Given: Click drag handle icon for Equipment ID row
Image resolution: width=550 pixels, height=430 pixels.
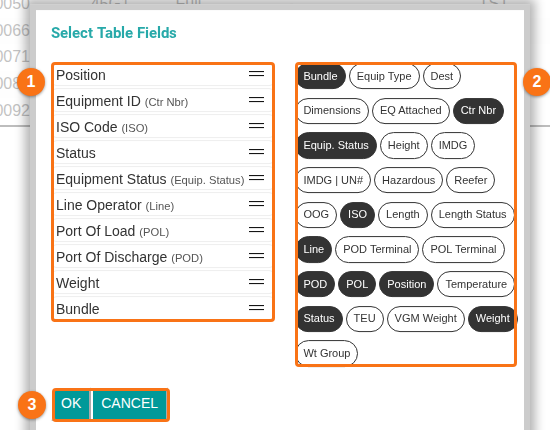Looking at the screenshot, I should [256, 100].
